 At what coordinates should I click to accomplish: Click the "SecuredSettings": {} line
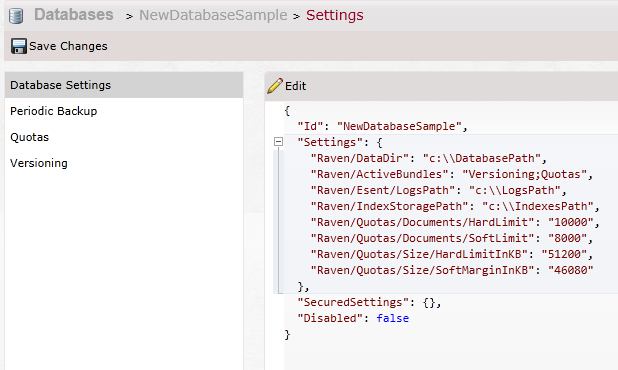point(369,303)
